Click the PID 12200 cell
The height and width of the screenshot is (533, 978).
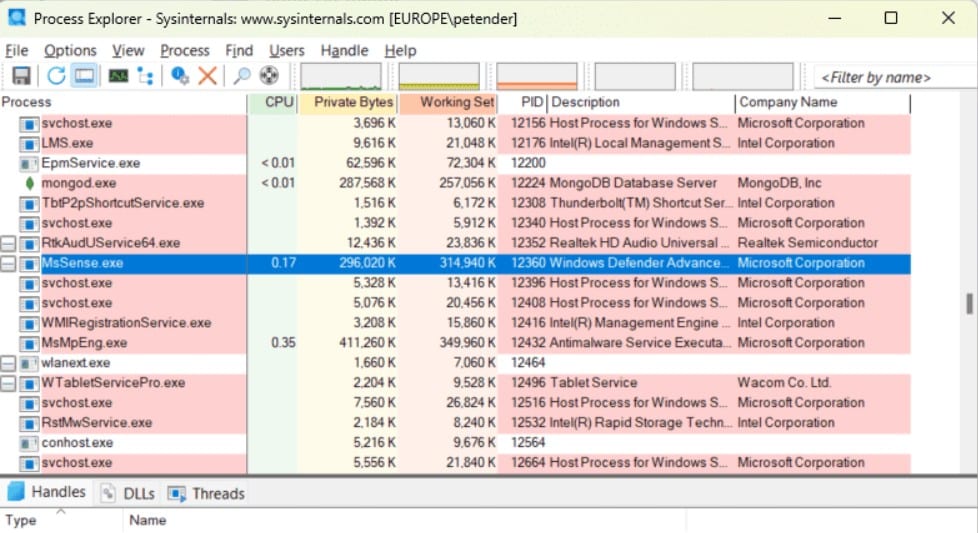coord(528,163)
